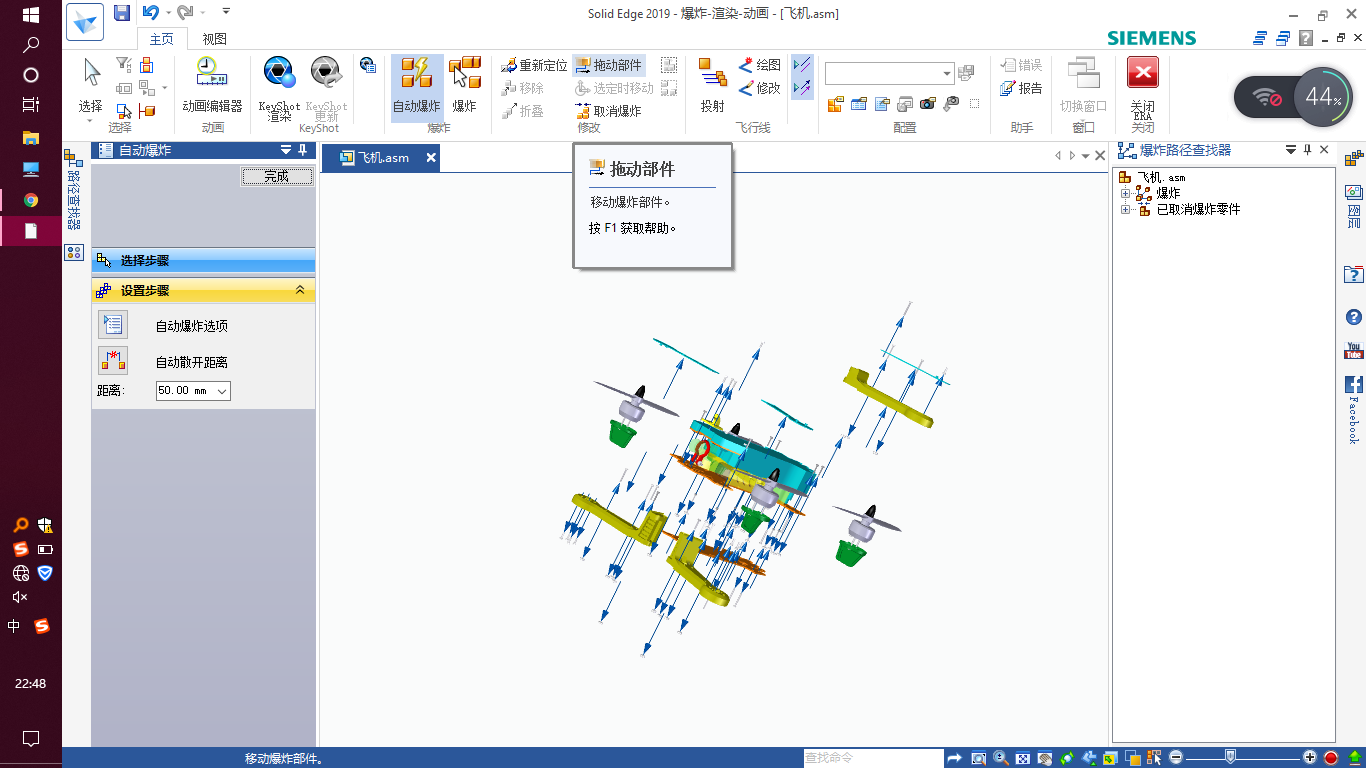Open the KeyShot 渲染 rendering tool

tap(277, 85)
